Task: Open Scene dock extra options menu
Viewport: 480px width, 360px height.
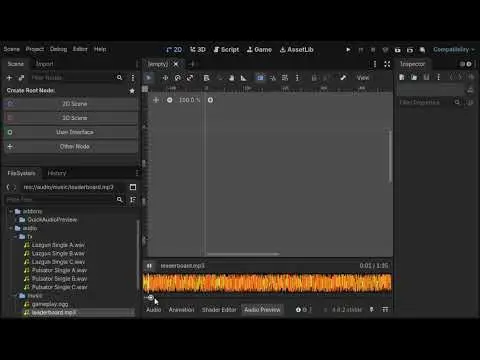Action: tap(133, 78)
